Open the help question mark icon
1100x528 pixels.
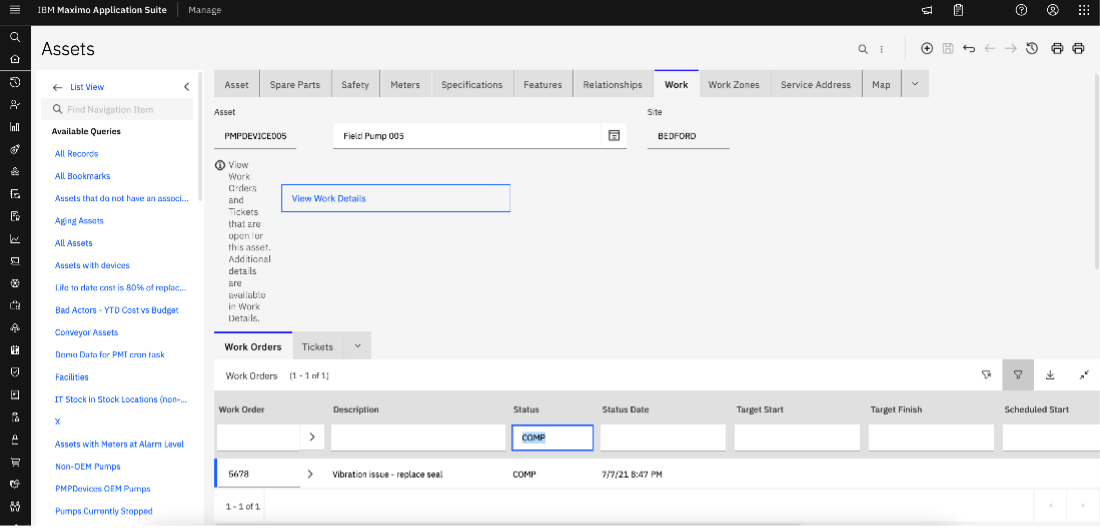[x=1021, y=10]
